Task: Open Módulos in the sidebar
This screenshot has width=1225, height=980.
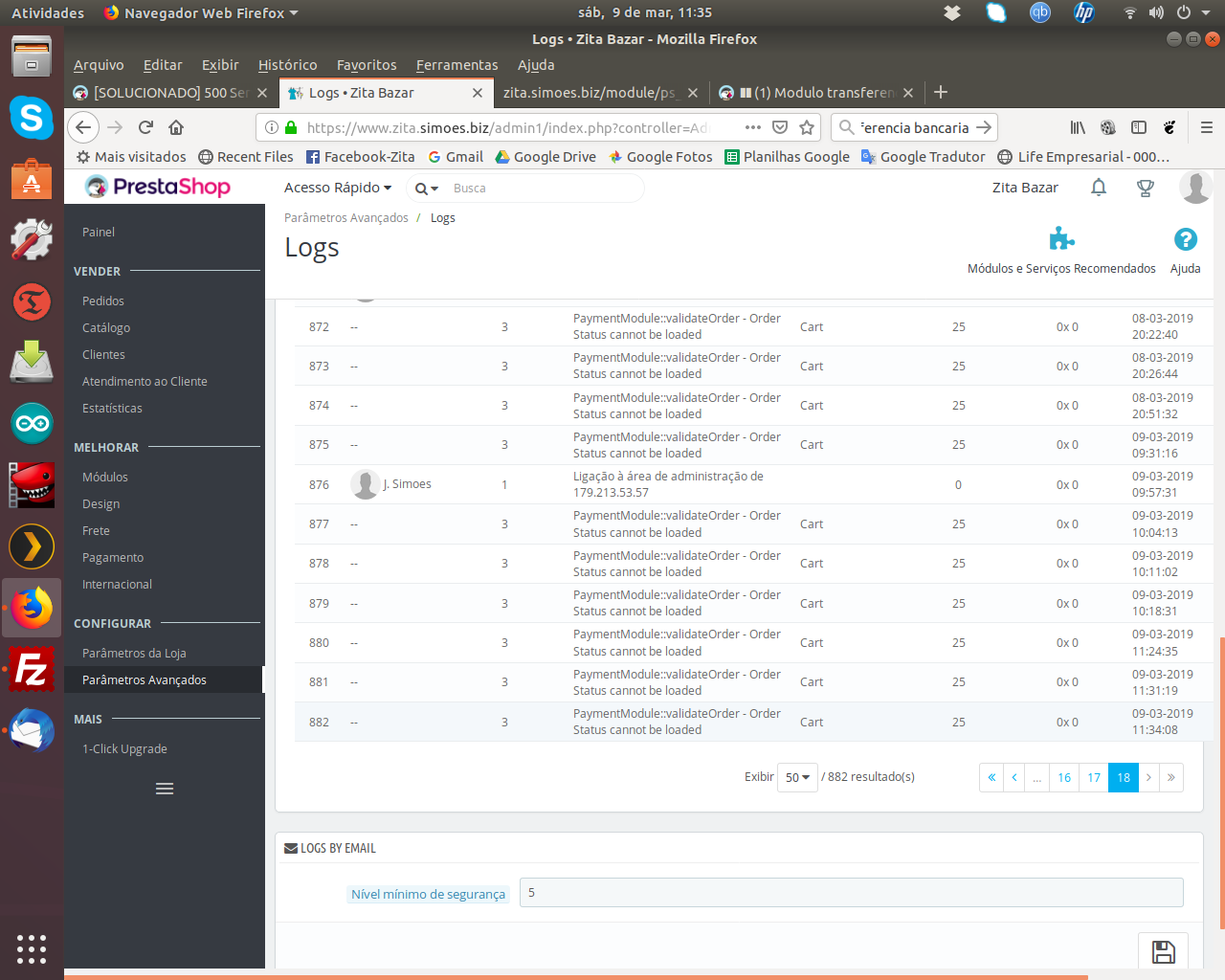Action: coord(105,477)
